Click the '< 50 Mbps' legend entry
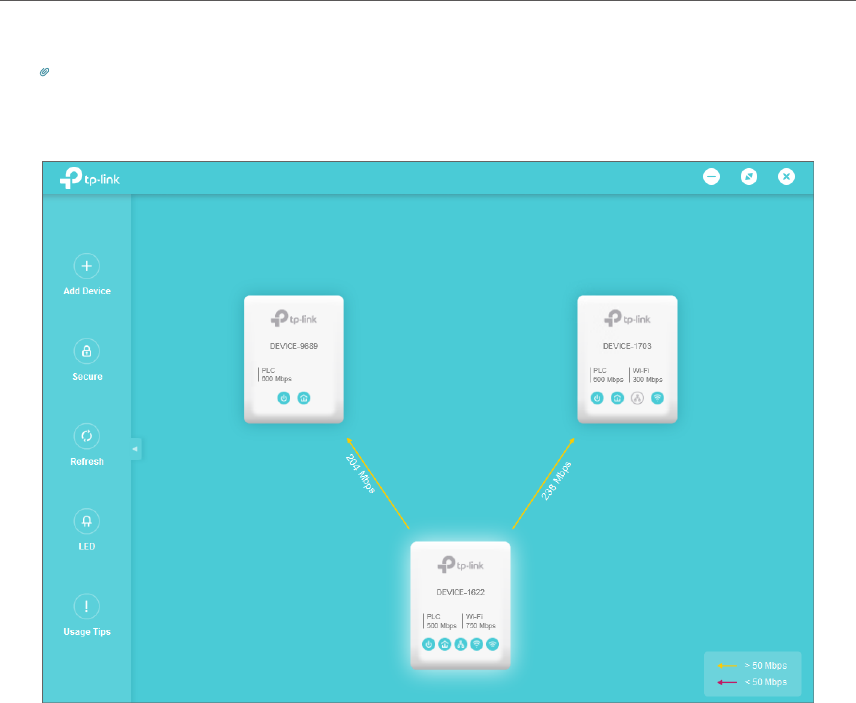The height and width of the screenshot is (703, 856). [752, 682]
